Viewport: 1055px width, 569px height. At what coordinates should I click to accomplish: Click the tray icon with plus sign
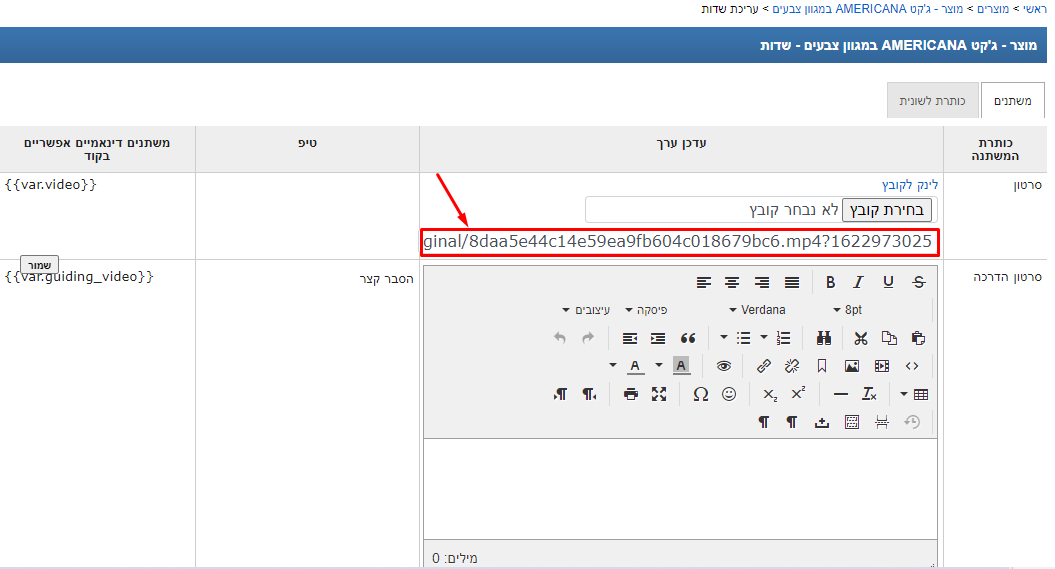point(822,422)
